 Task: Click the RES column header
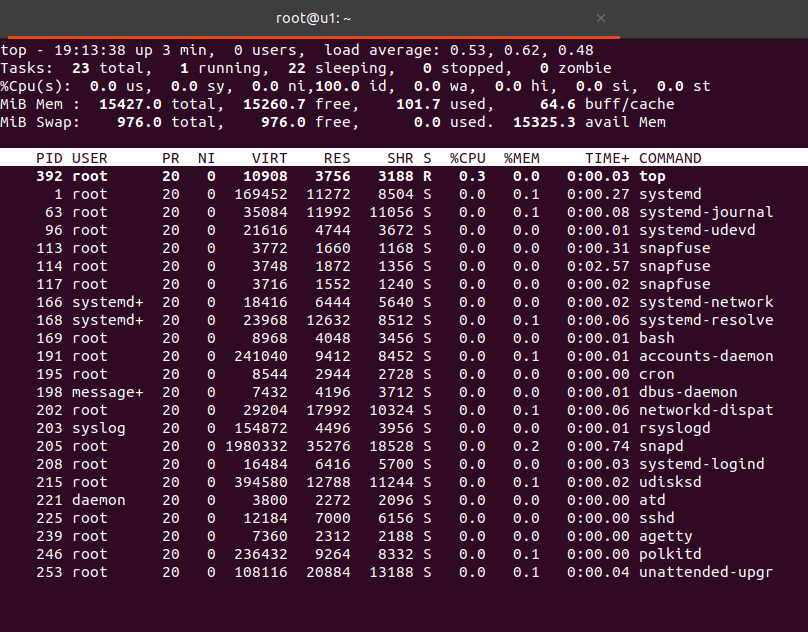(337, 158)
